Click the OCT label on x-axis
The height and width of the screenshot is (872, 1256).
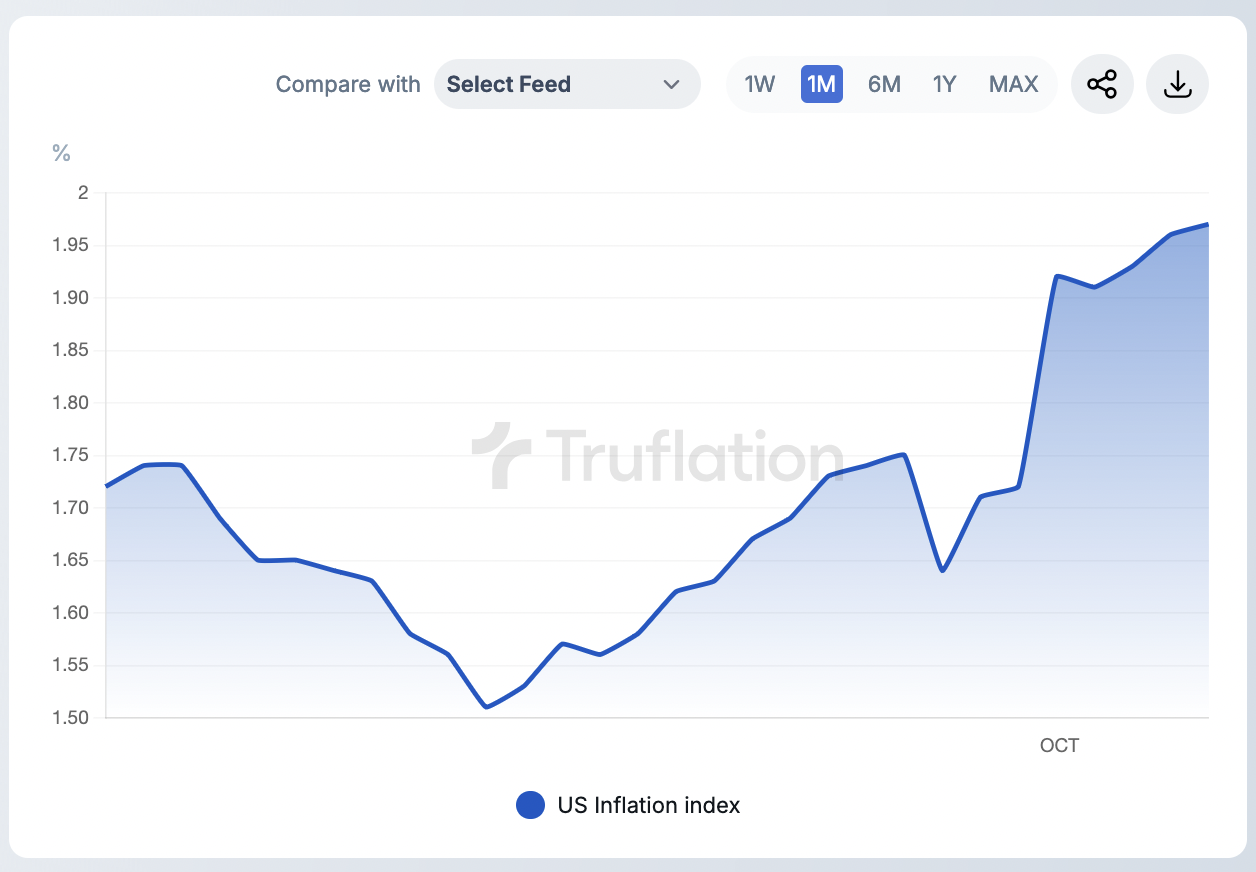(1059, 745)
